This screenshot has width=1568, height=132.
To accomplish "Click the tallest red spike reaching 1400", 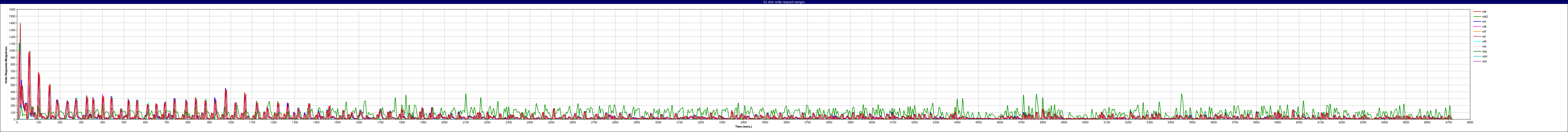I will pyautogui.click(x=20, y=24).
